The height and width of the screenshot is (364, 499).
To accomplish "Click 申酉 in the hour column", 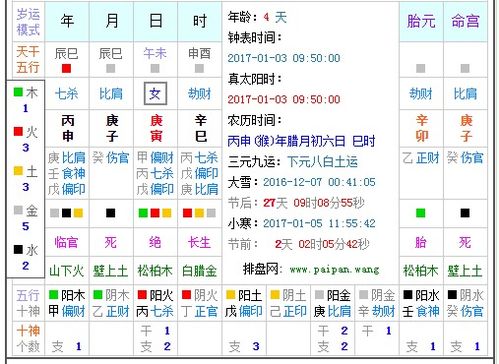I will (x=199, y=53).
